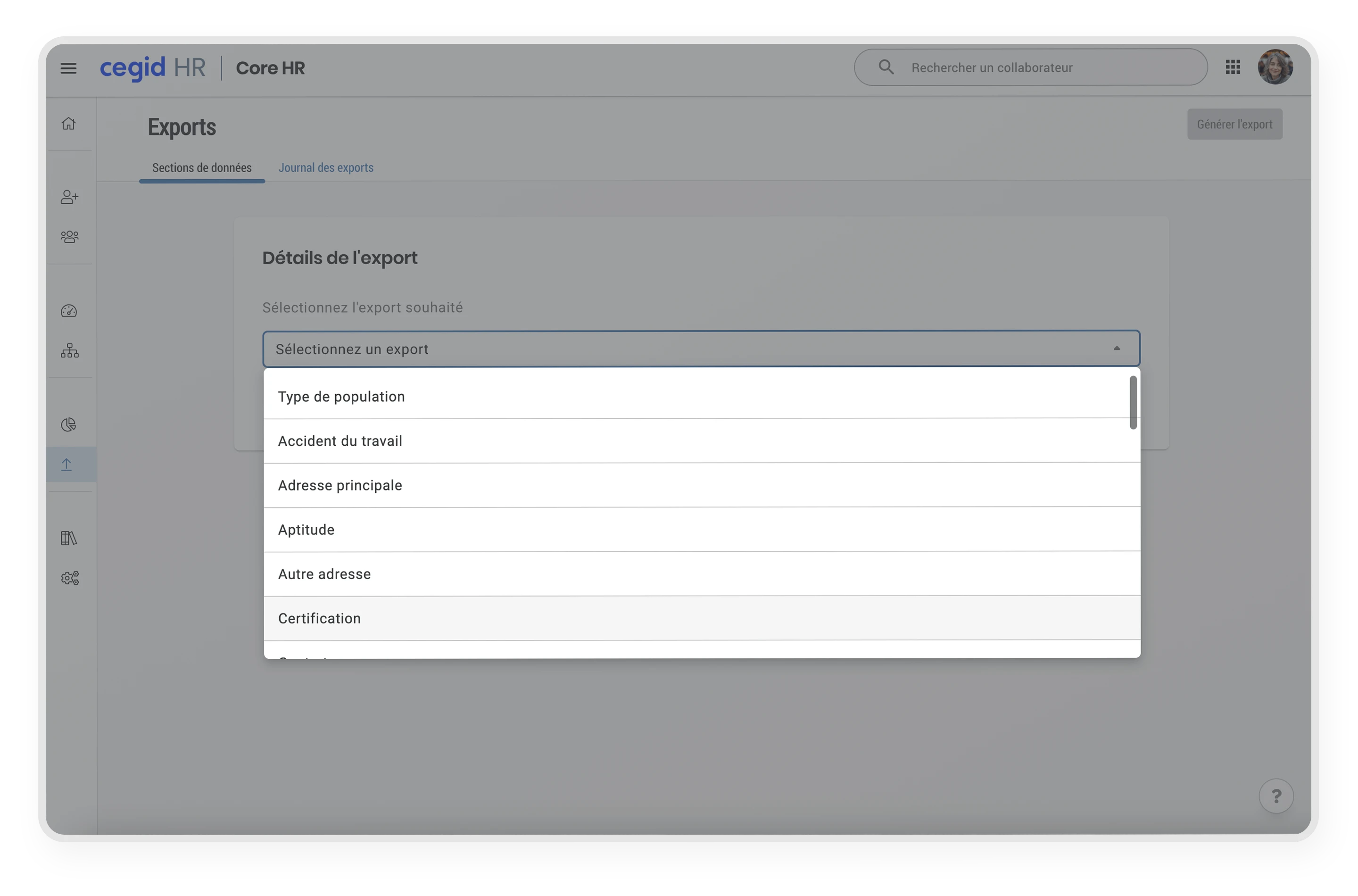This screenshot has height=896, width=1358.
Task: Collapse the Sélectionnez un export dropdown
Action: (1116, 348)
